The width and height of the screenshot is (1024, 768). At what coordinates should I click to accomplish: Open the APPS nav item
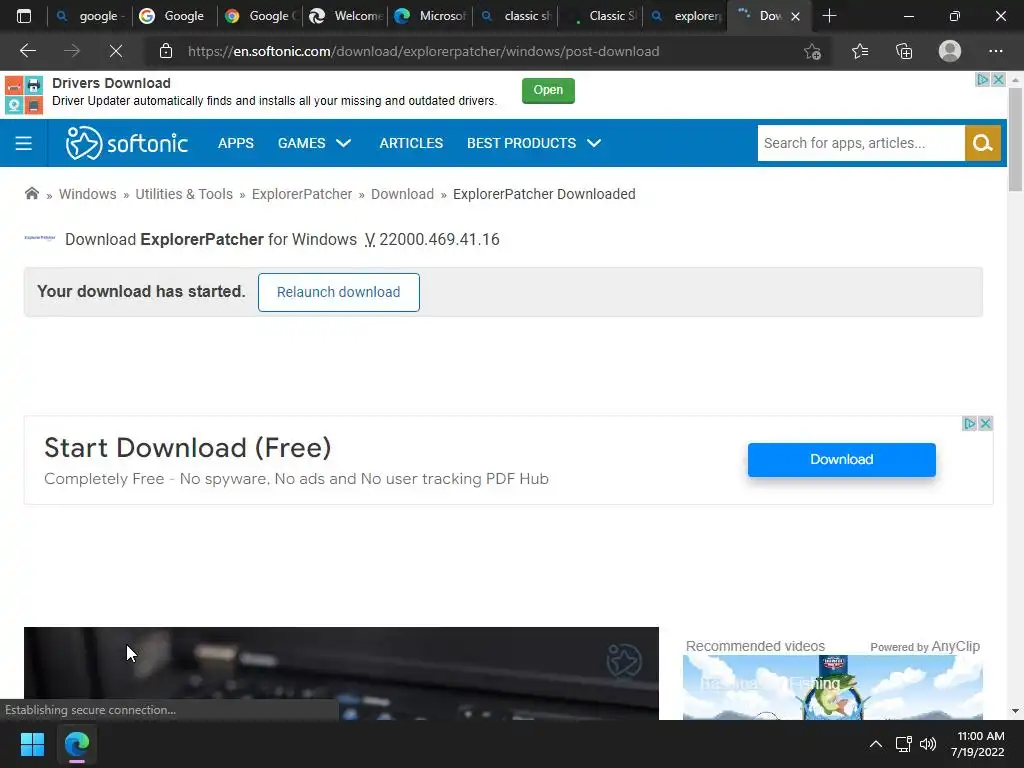click(x=236, y=143)
